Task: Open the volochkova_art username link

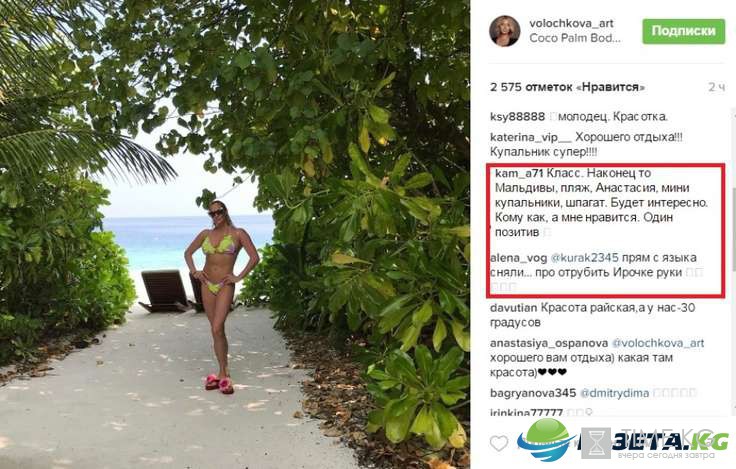Action: coord(571,23)
